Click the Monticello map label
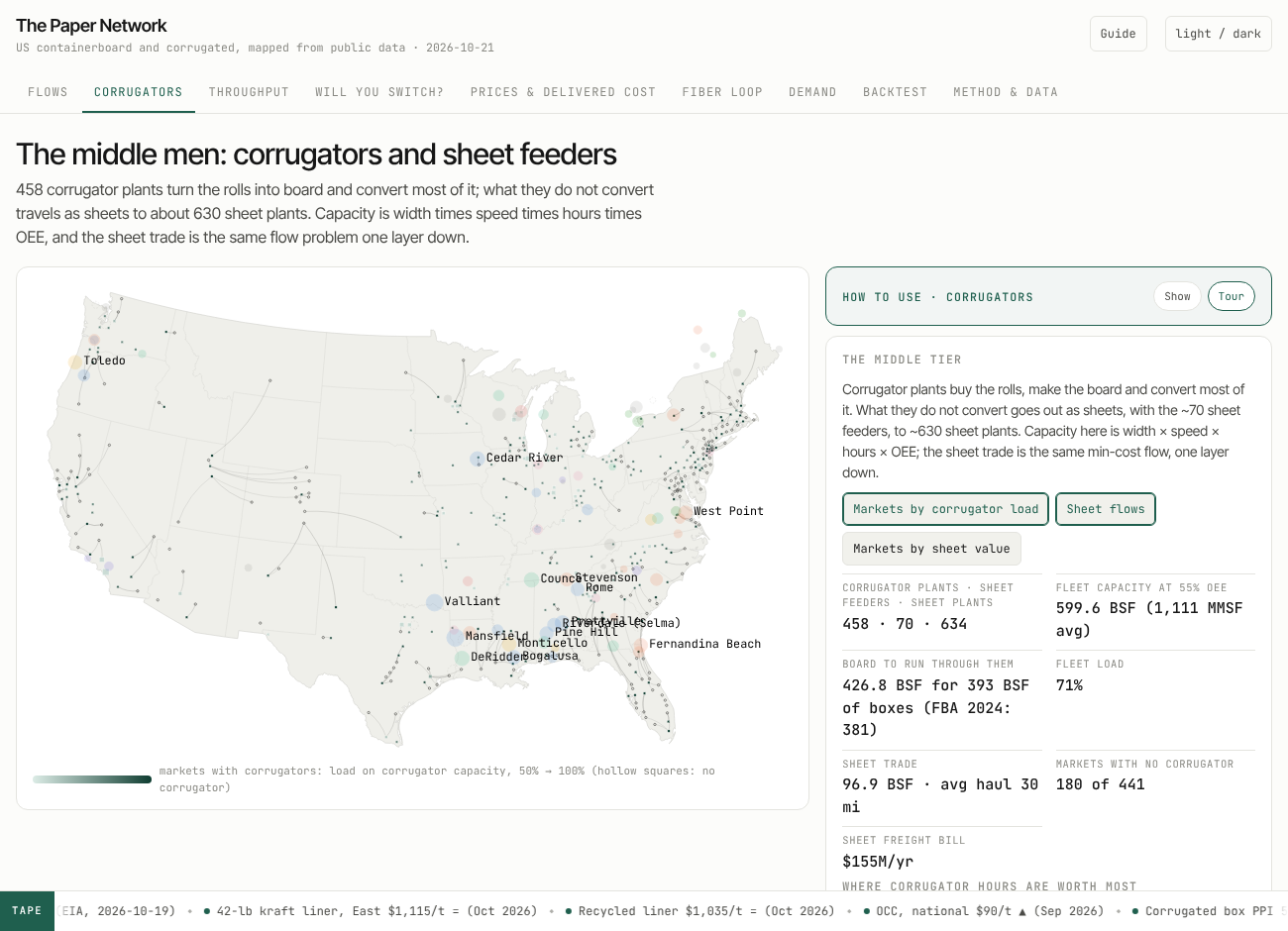This screenshot has height=931, width=1288. (x=553, y=643)
